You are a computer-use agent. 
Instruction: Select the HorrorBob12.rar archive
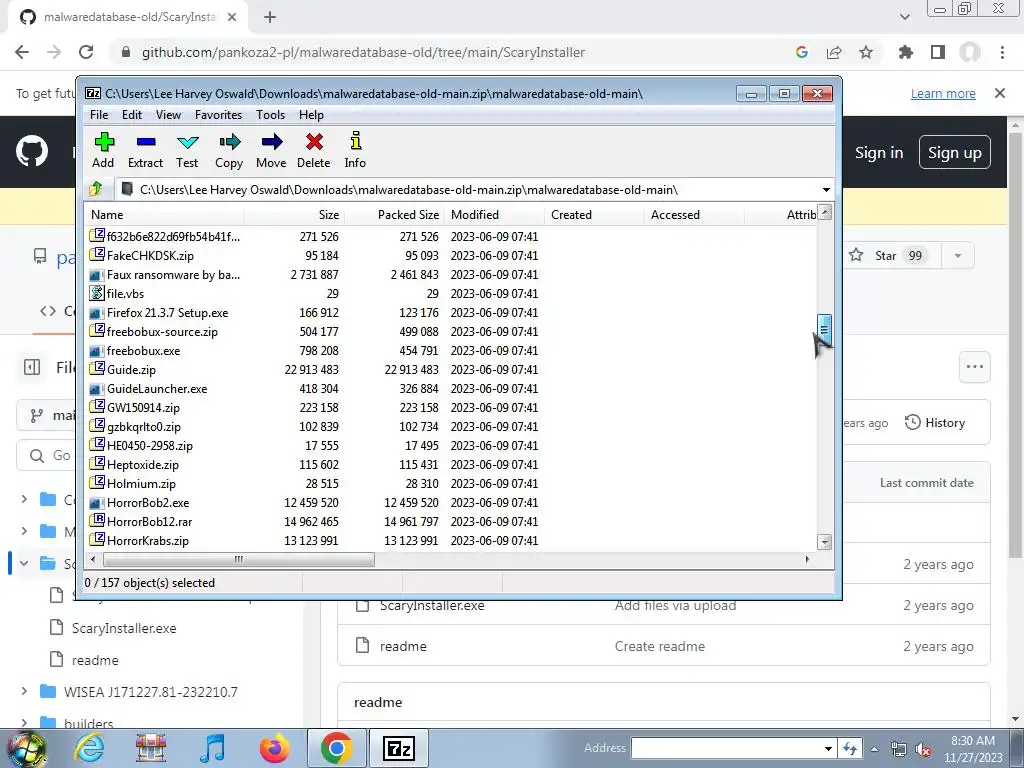pos(150,522)
